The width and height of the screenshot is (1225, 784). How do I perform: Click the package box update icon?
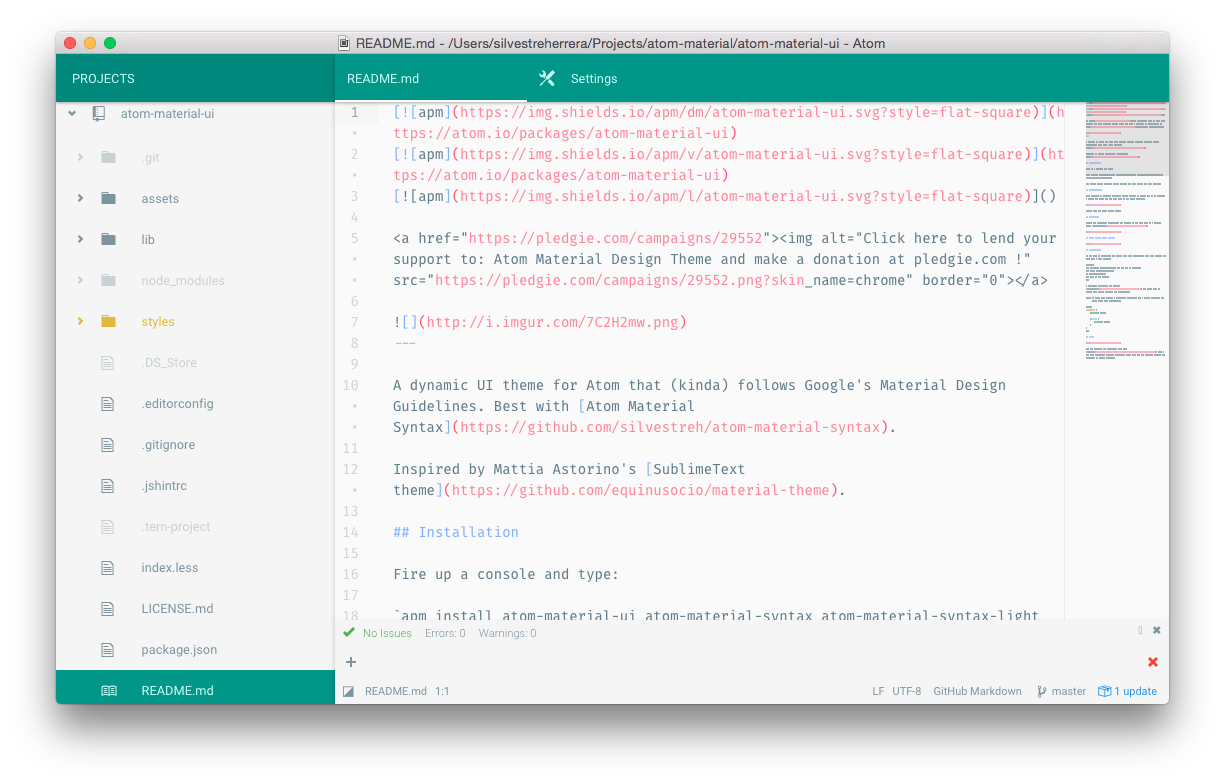1104,691
